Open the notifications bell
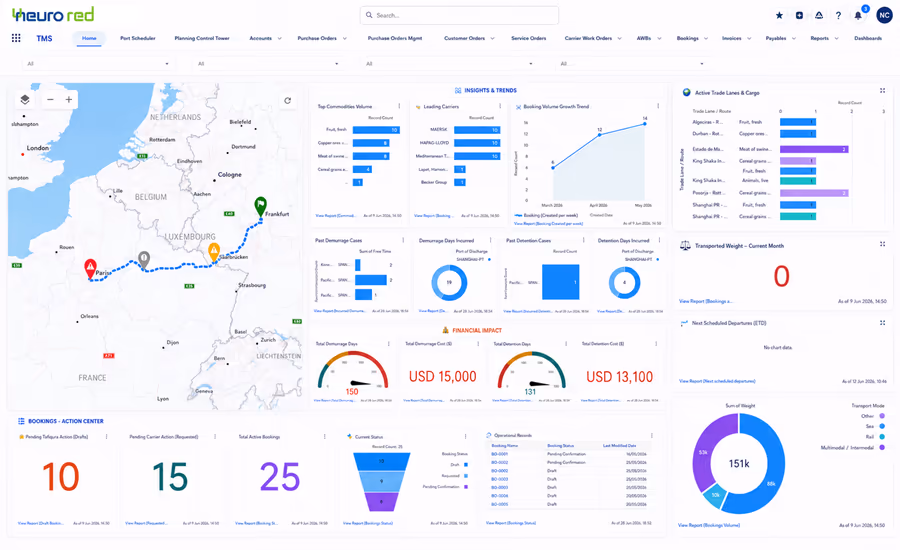Viewport: 900px width, 550px height. [x=858, y=16]
